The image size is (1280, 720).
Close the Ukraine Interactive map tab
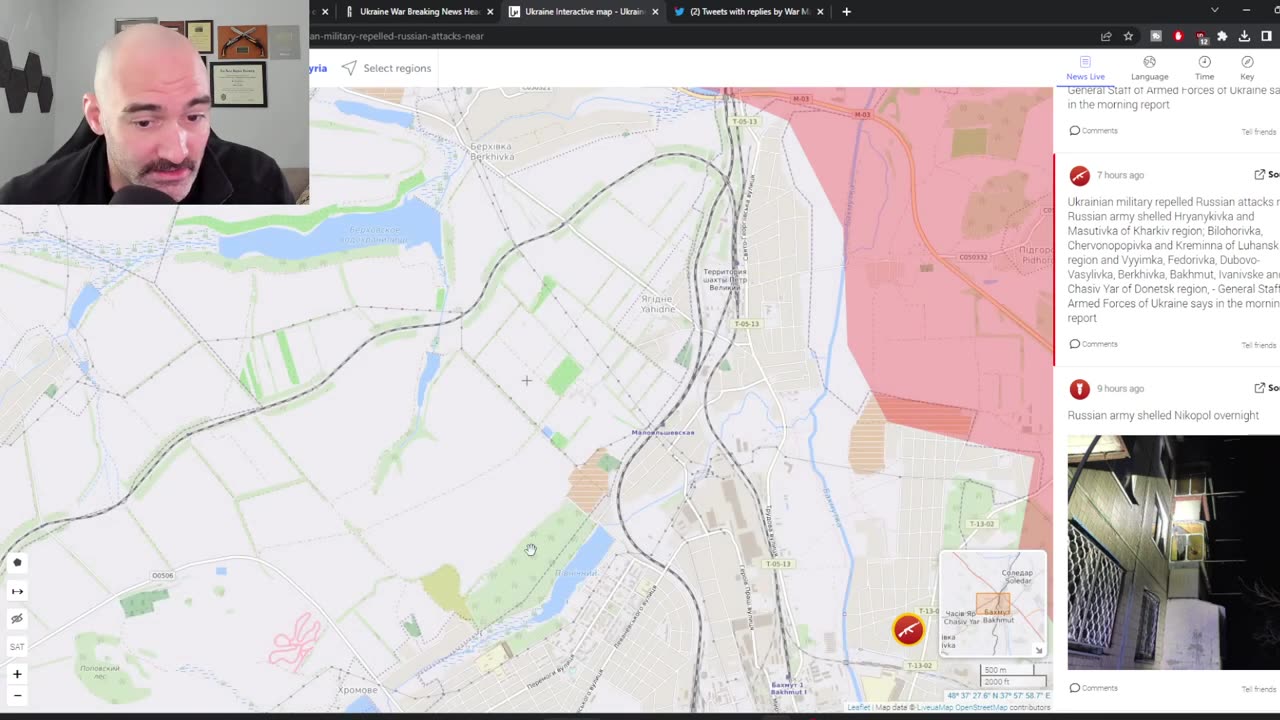point(655,12)
